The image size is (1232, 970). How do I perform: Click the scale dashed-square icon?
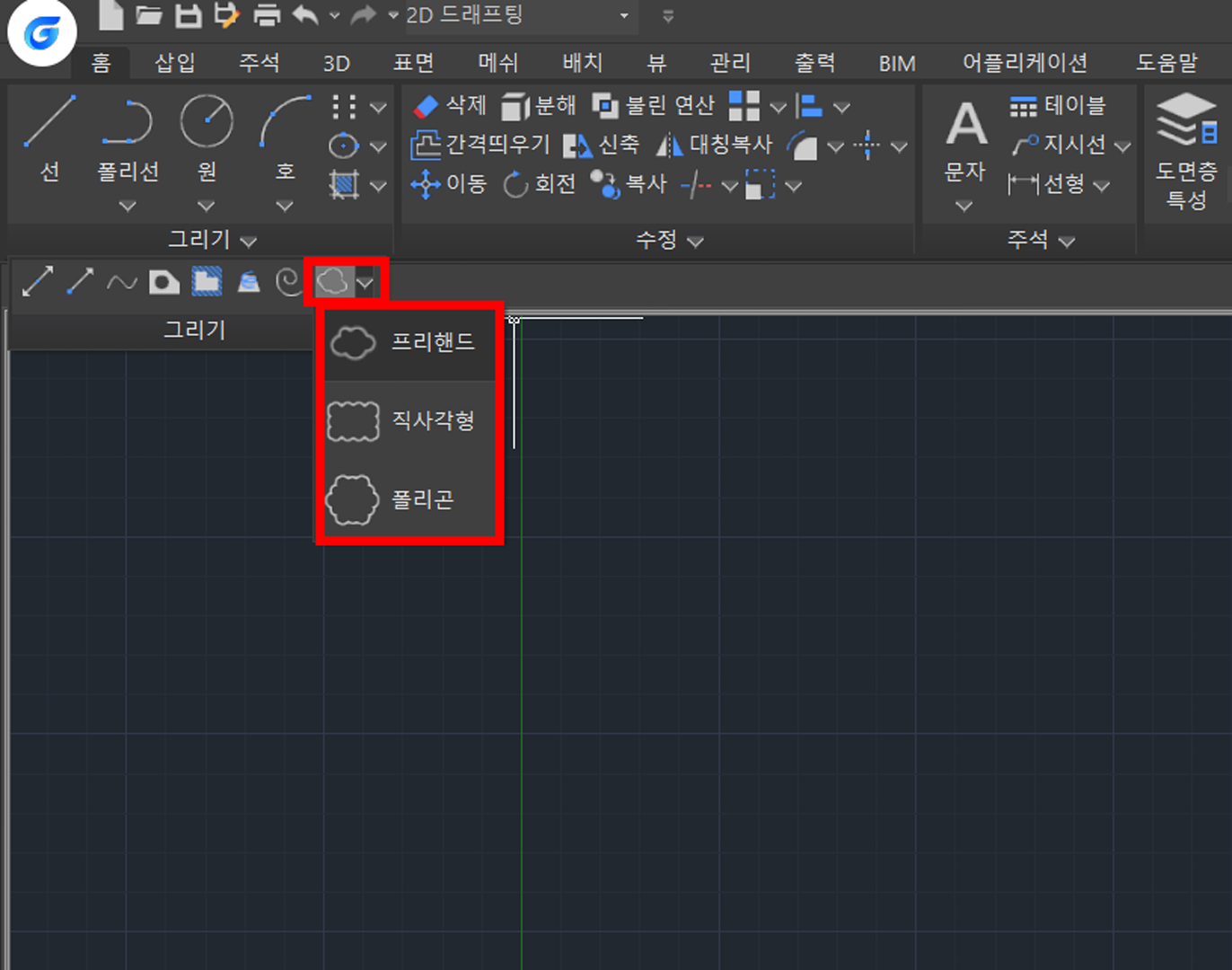tap(761, 184)
